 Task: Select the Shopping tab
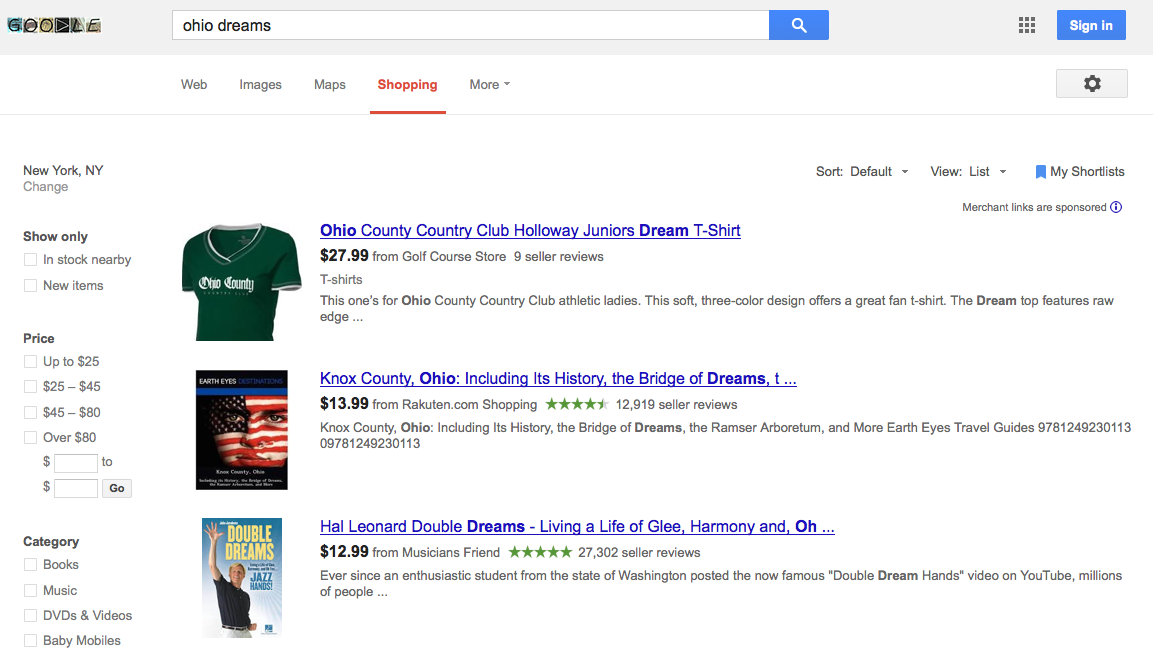(x=407, y=85)
